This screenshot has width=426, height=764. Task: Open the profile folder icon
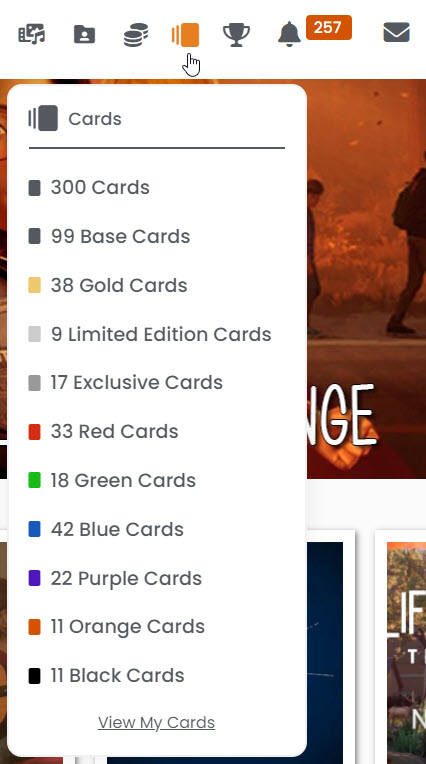click(x=84, y=35)
